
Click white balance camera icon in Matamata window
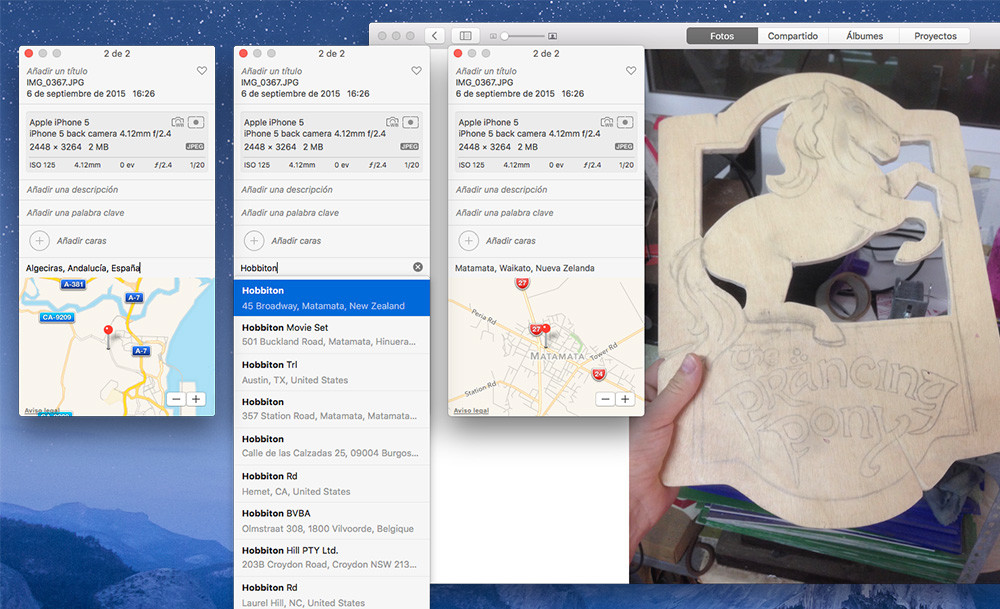(x=607, y=122)
